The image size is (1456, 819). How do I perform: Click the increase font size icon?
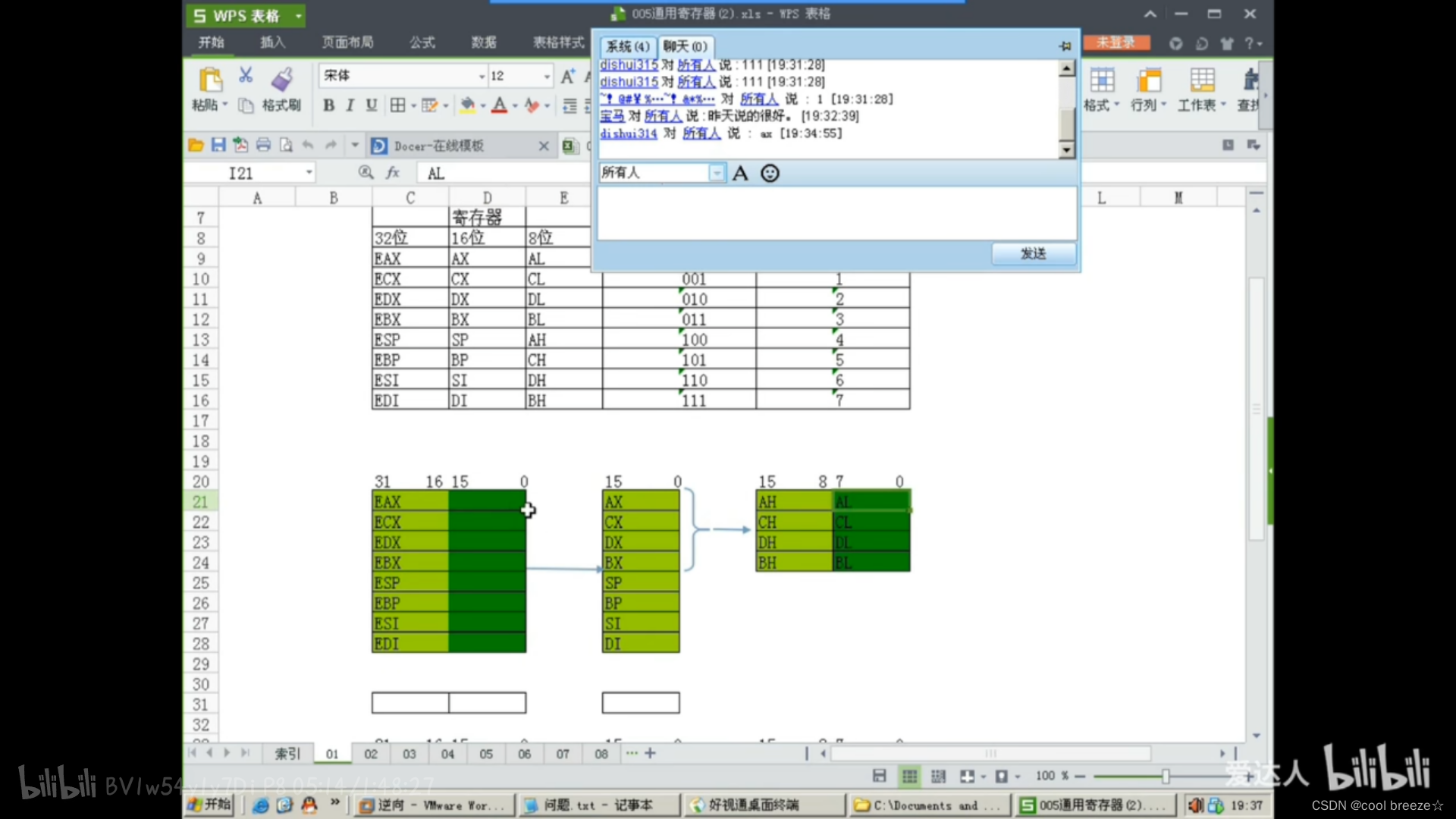point(567,76)
